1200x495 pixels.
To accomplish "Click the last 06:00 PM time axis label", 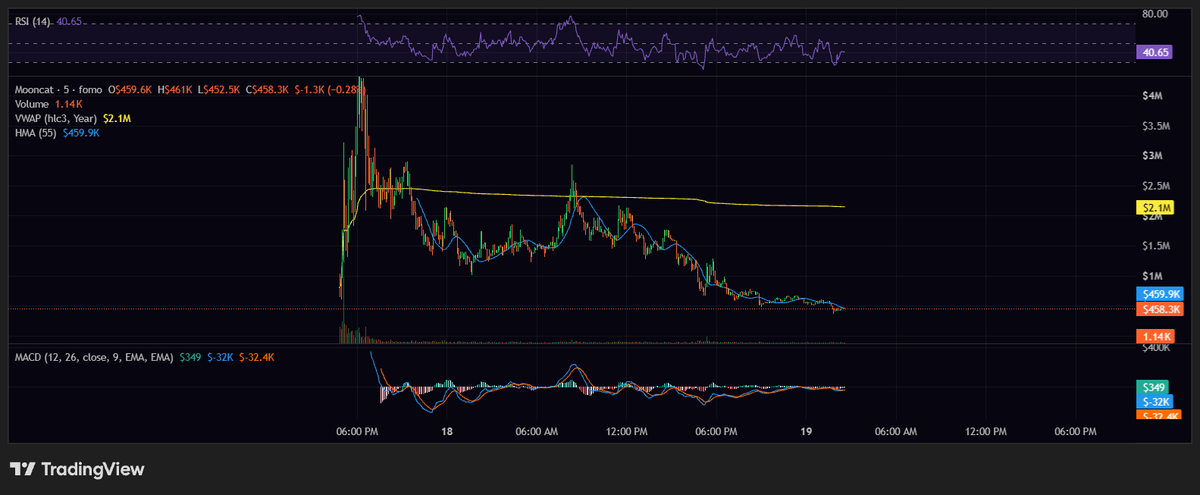I will 1076,432.
